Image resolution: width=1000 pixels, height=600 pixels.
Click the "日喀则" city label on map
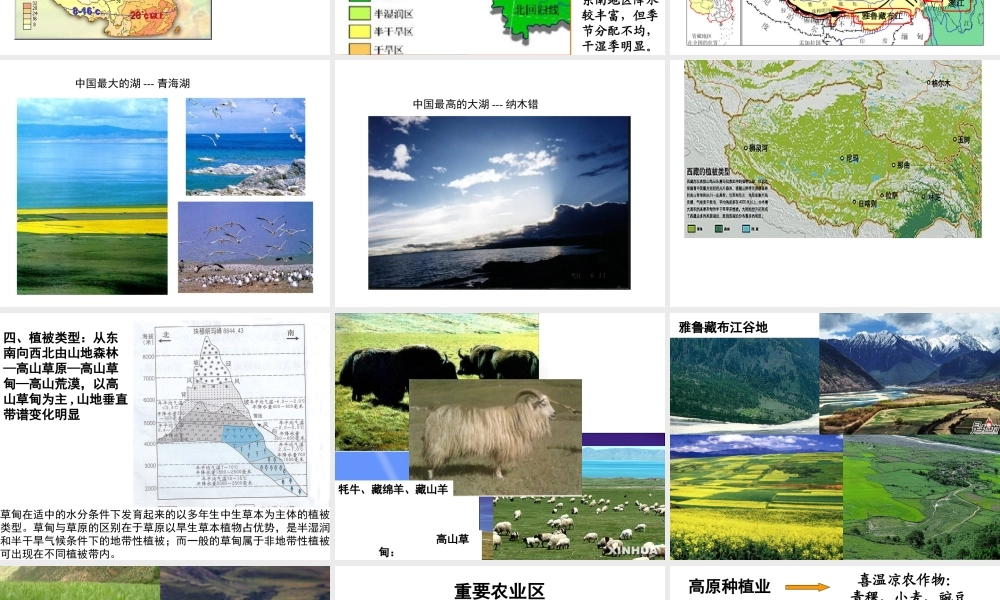(x=867, y=203)
